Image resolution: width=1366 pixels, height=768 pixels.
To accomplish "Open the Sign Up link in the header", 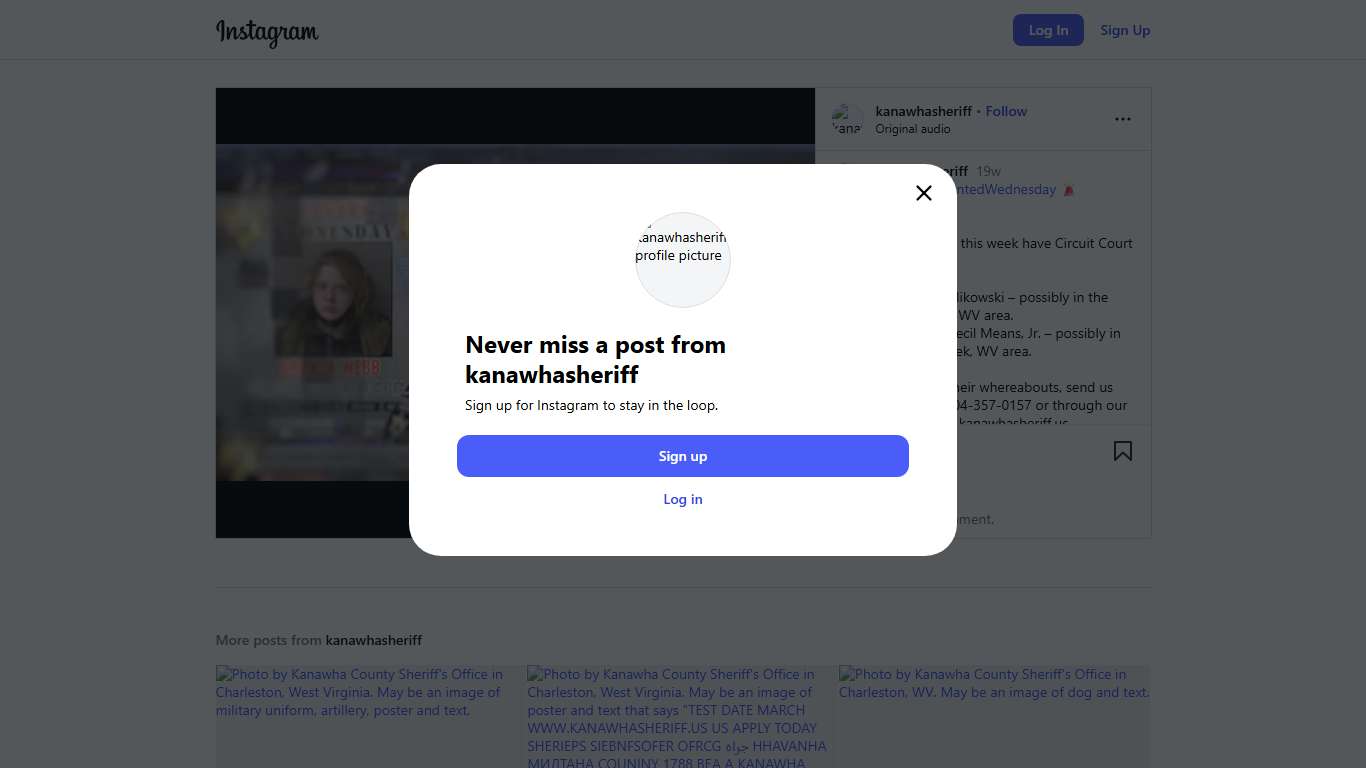I will click(x=1125, y=30).
